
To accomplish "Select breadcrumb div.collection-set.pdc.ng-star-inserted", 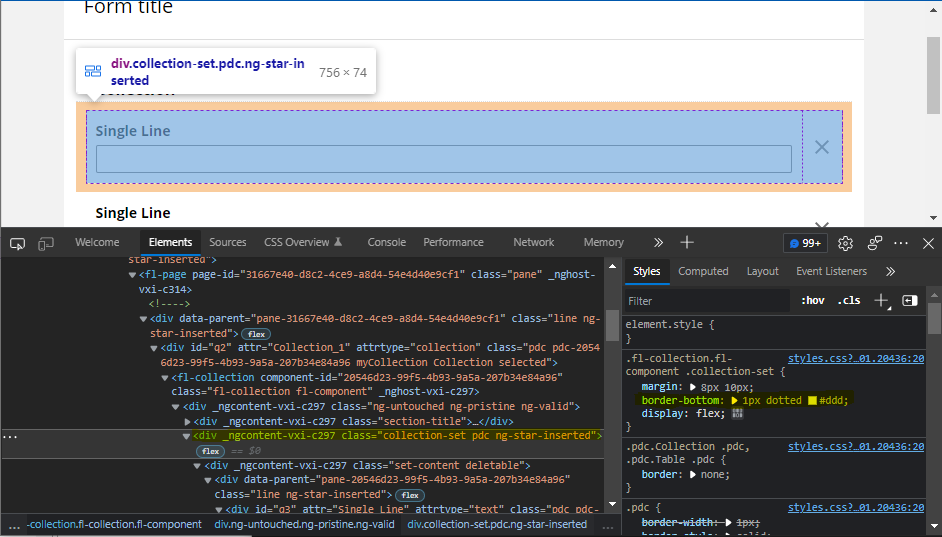I will click(x=497, y=524).
